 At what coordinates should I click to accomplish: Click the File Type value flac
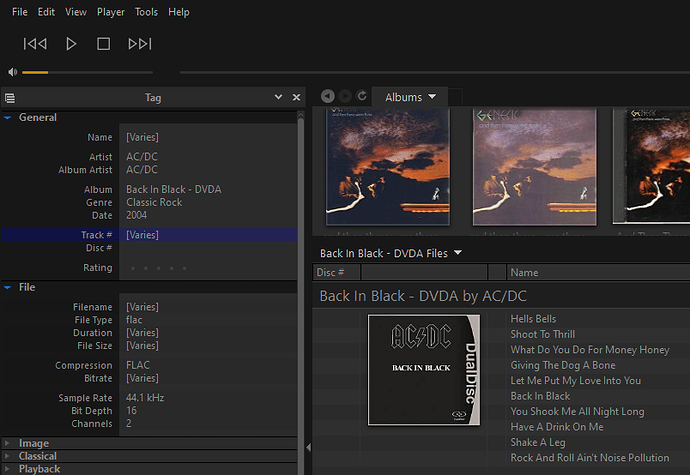(134, 320)
